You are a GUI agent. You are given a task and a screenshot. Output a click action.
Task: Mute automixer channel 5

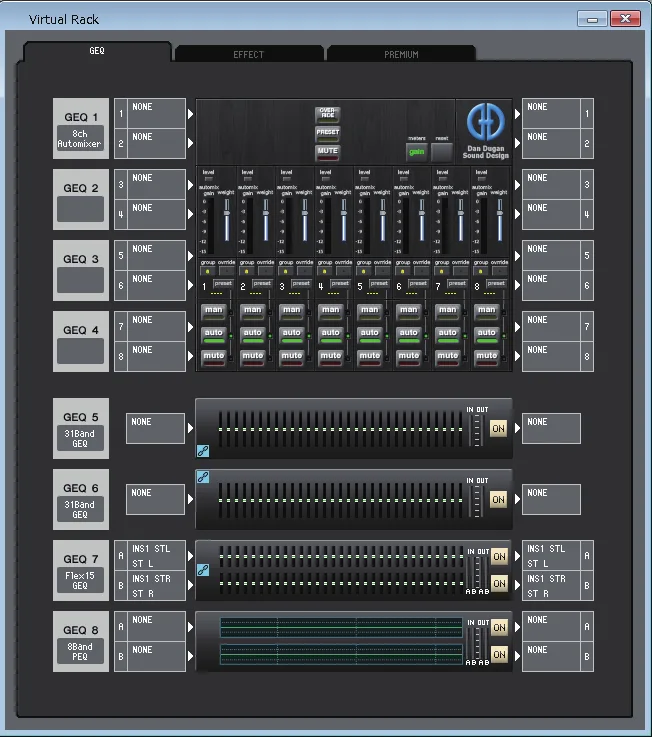[x=369, y=357]
